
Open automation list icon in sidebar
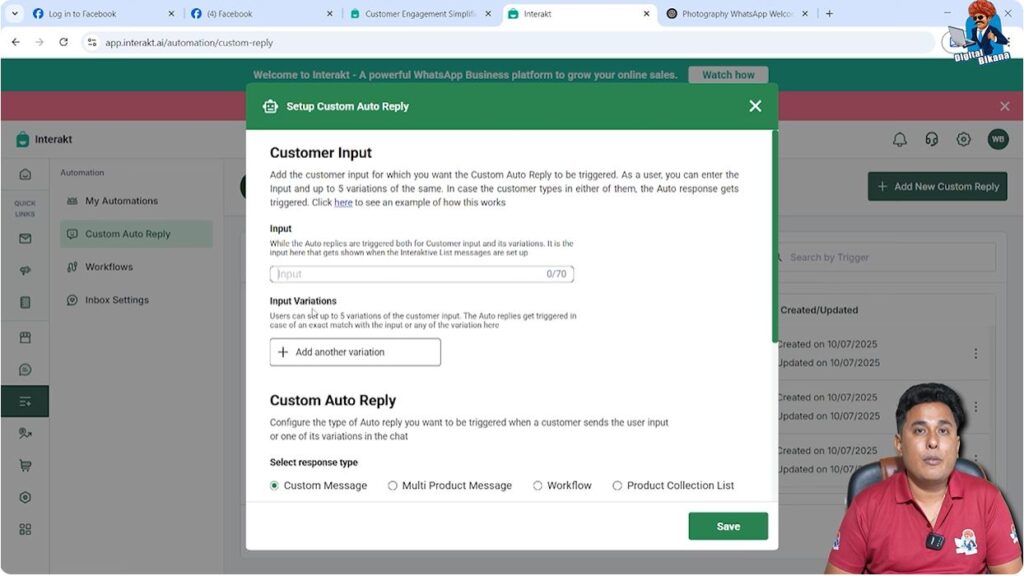click(x=25, y=402)
